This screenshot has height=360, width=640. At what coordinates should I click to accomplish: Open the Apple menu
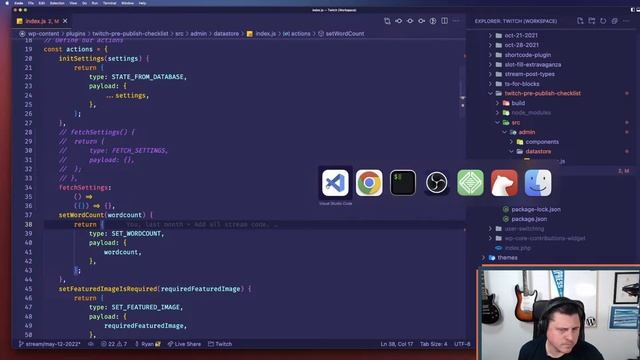click(7, 3)
